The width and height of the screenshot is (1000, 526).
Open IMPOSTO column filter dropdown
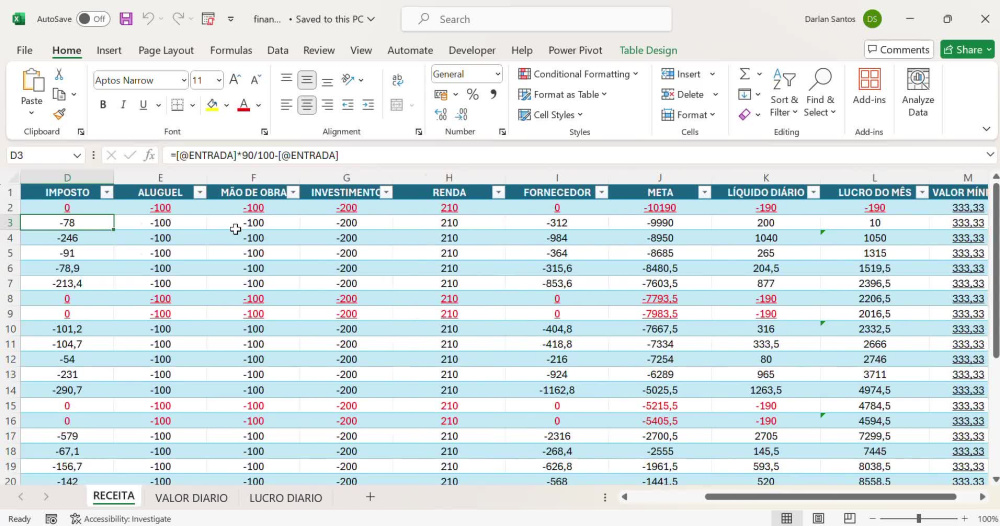pos(107,193)
